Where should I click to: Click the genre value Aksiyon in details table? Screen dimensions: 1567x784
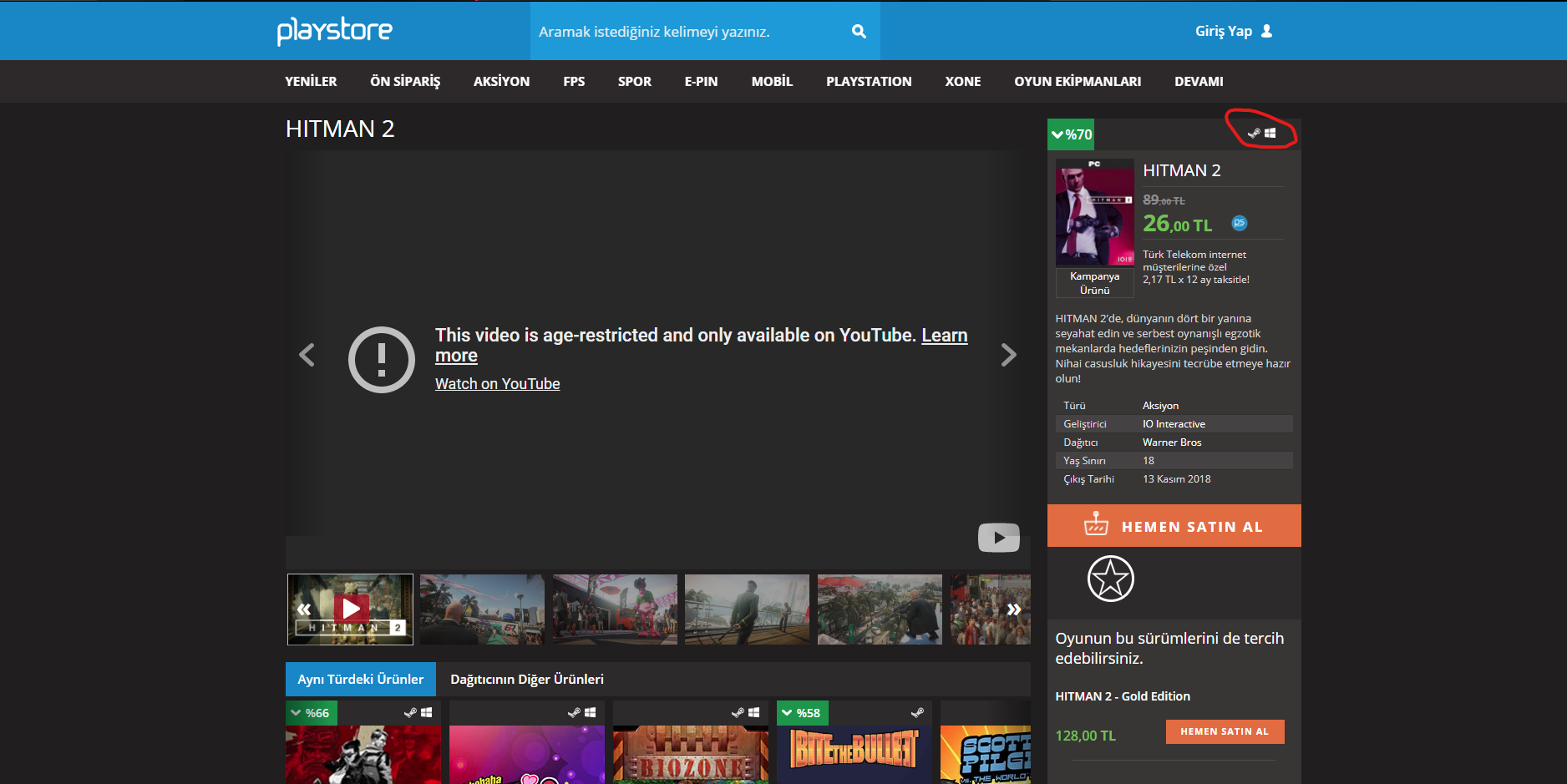tap(1161, 406)
